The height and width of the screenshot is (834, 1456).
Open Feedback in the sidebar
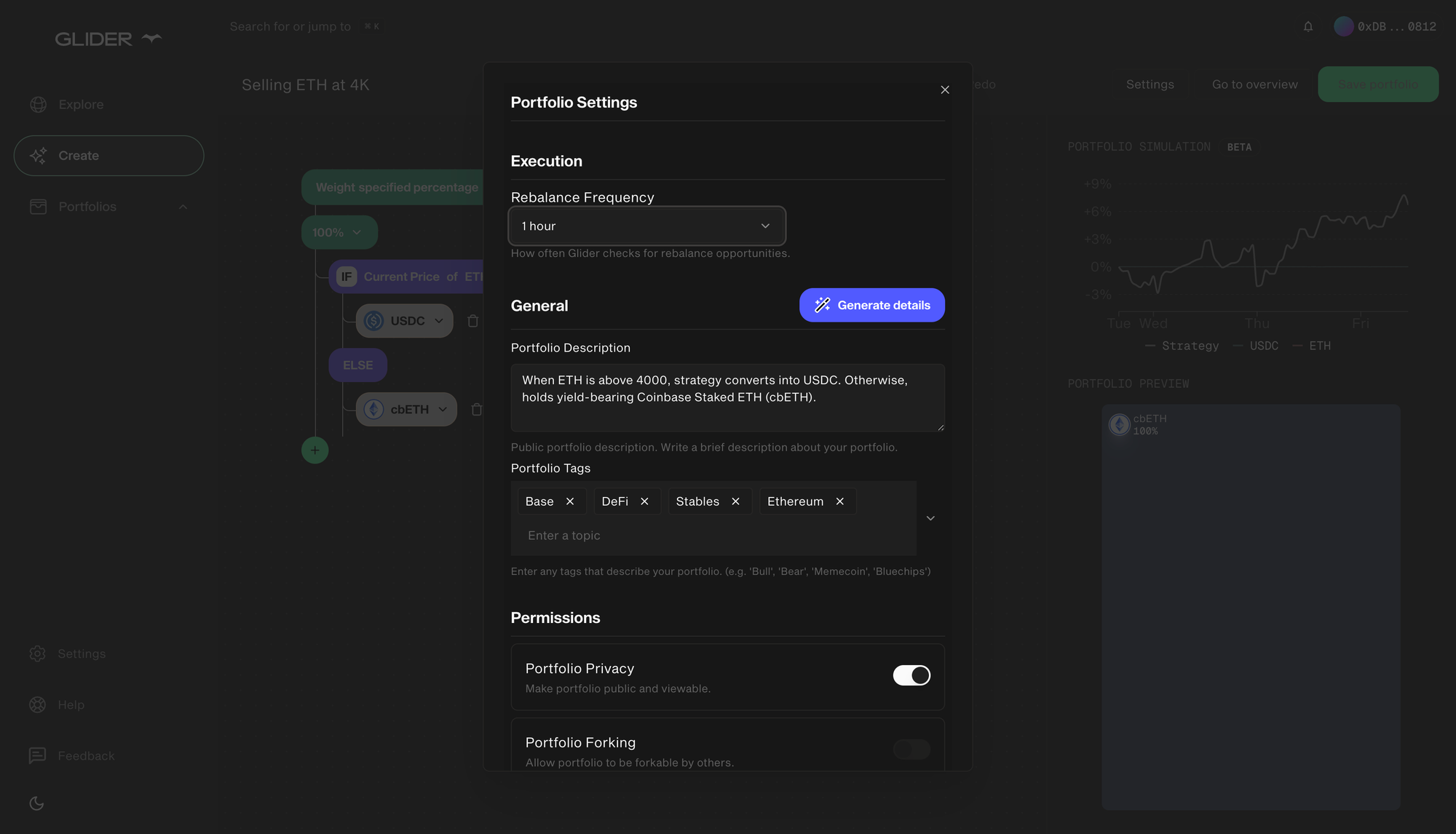85,756
